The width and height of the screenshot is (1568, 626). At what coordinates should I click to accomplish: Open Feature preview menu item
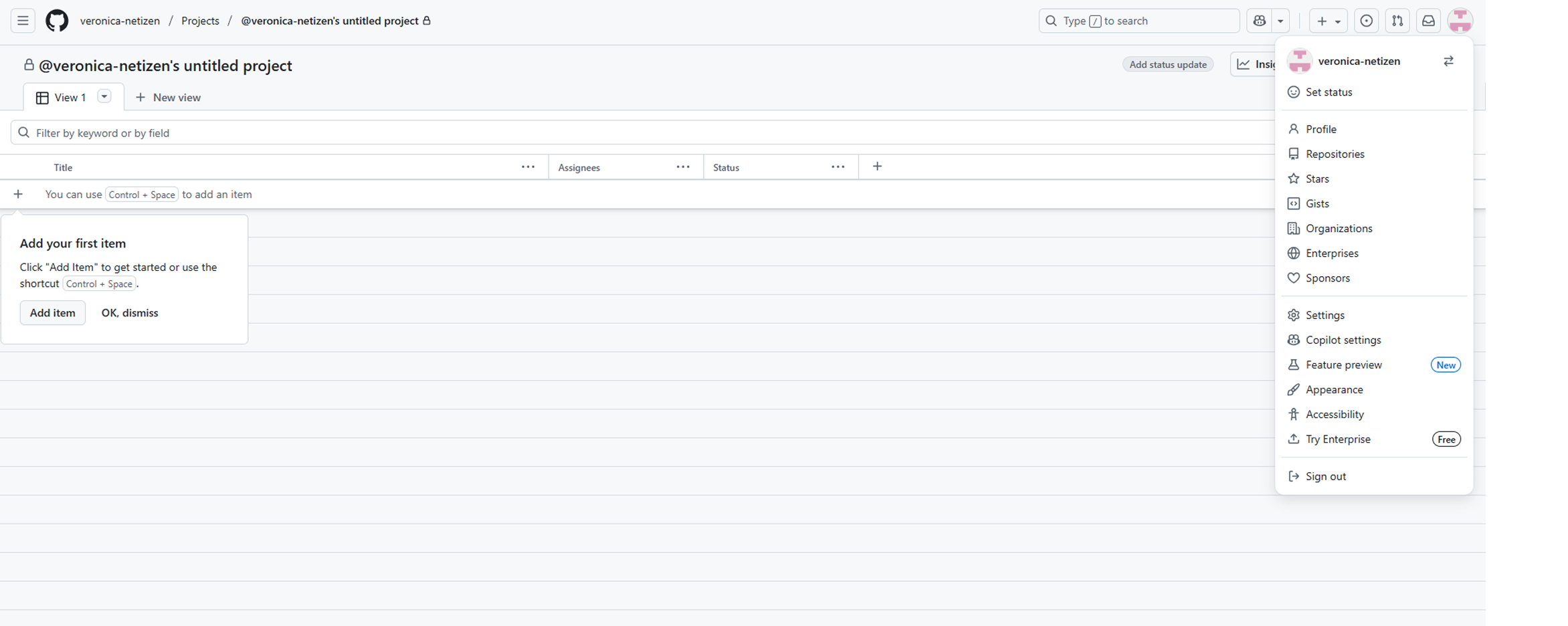point(1374,364)
